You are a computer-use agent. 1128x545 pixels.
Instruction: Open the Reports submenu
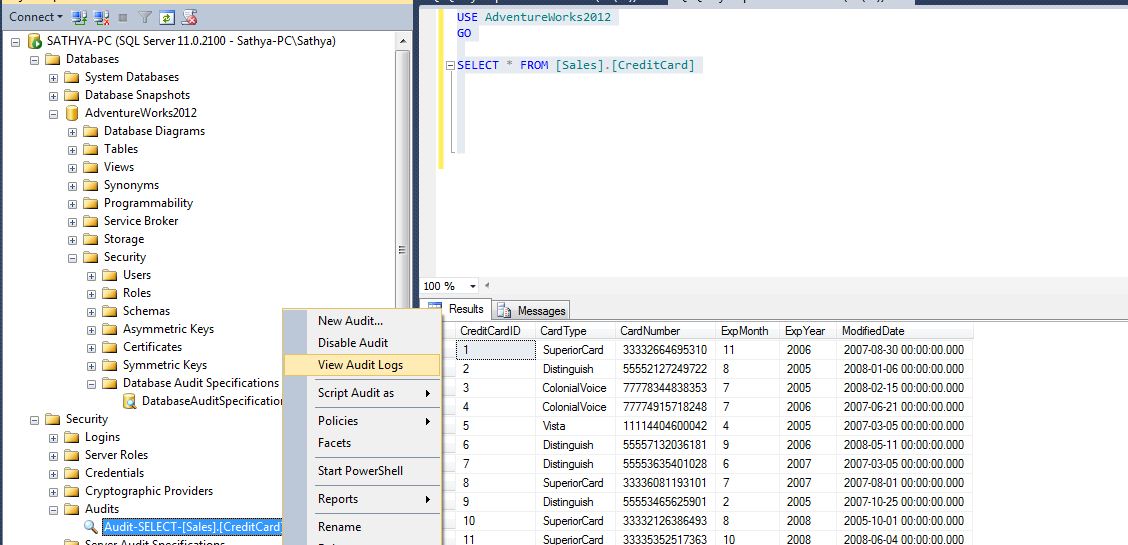pyautogui.click(x=362, y=499)
